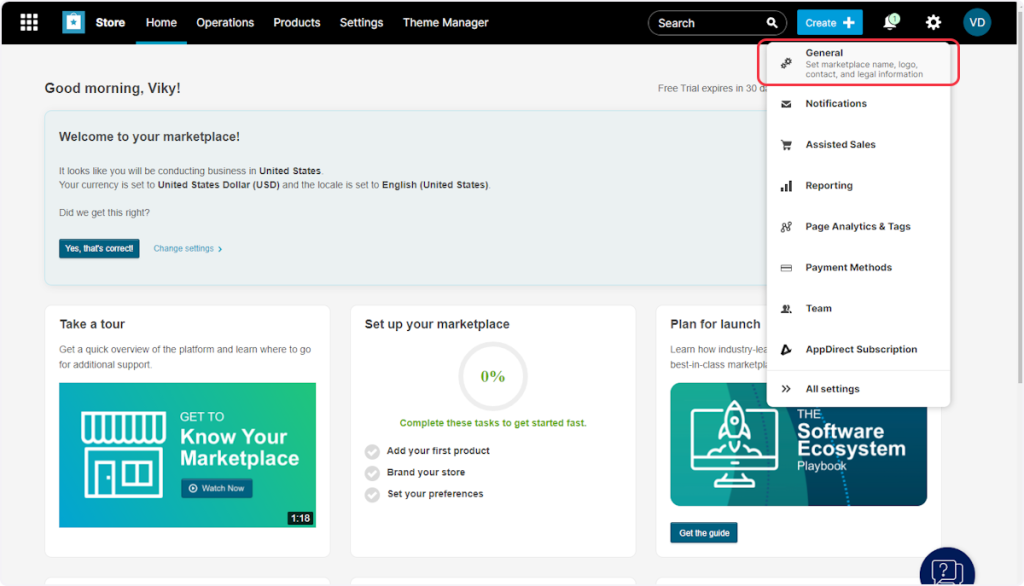
Task: Click the 0% setup progress circle
Action: pyautogui.click(x=492, y=377)
